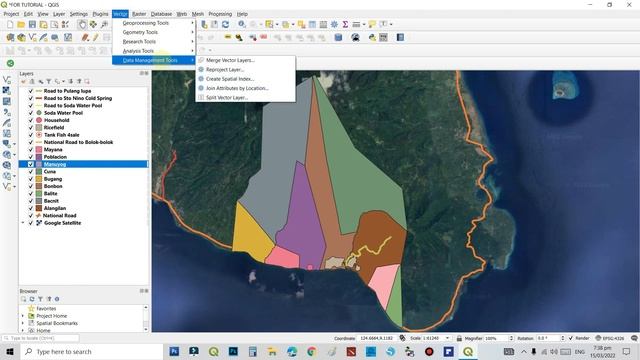
Task: Click the Poblacion layer purple color swatch
Action: (x=39, y=157)
